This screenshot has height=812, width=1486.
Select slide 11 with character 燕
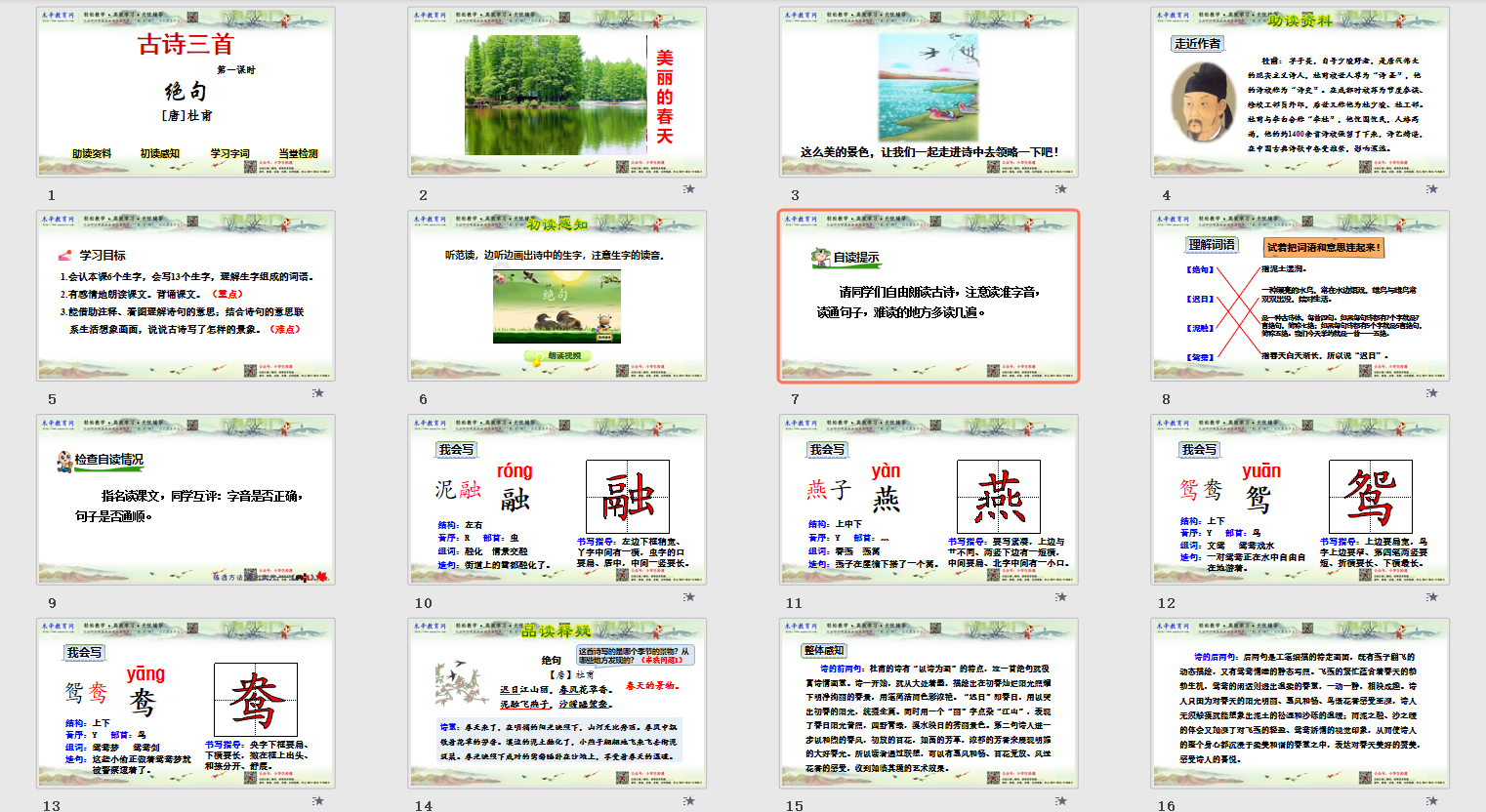929,500
